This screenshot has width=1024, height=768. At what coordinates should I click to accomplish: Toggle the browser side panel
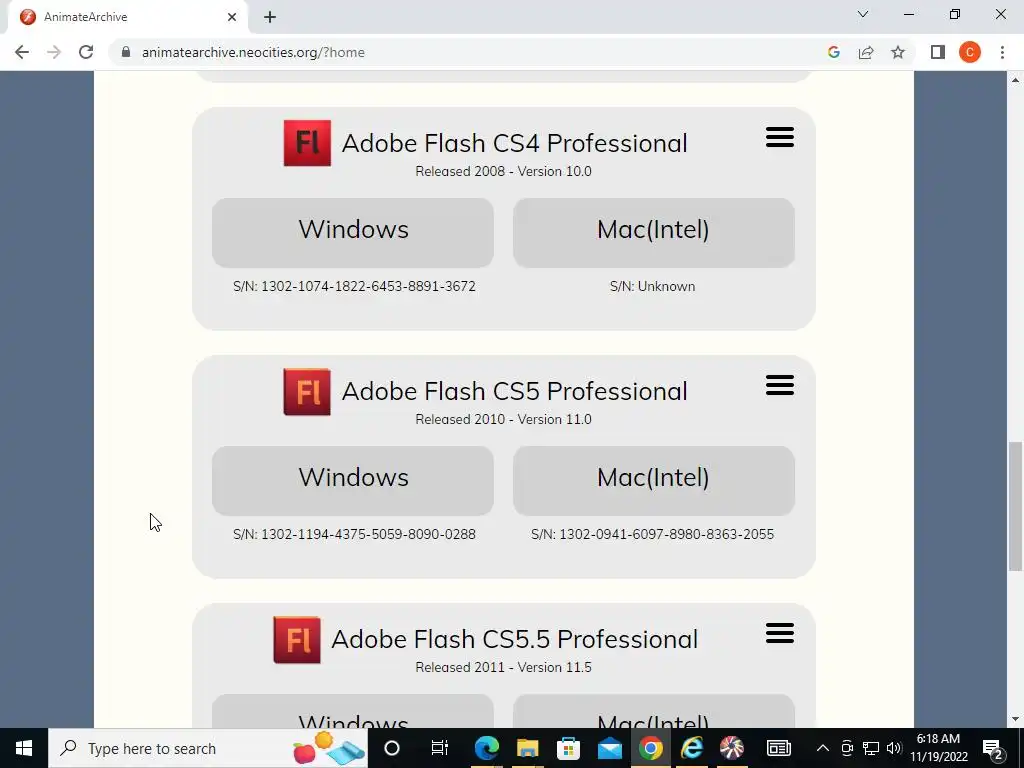(x=938, y=52)
